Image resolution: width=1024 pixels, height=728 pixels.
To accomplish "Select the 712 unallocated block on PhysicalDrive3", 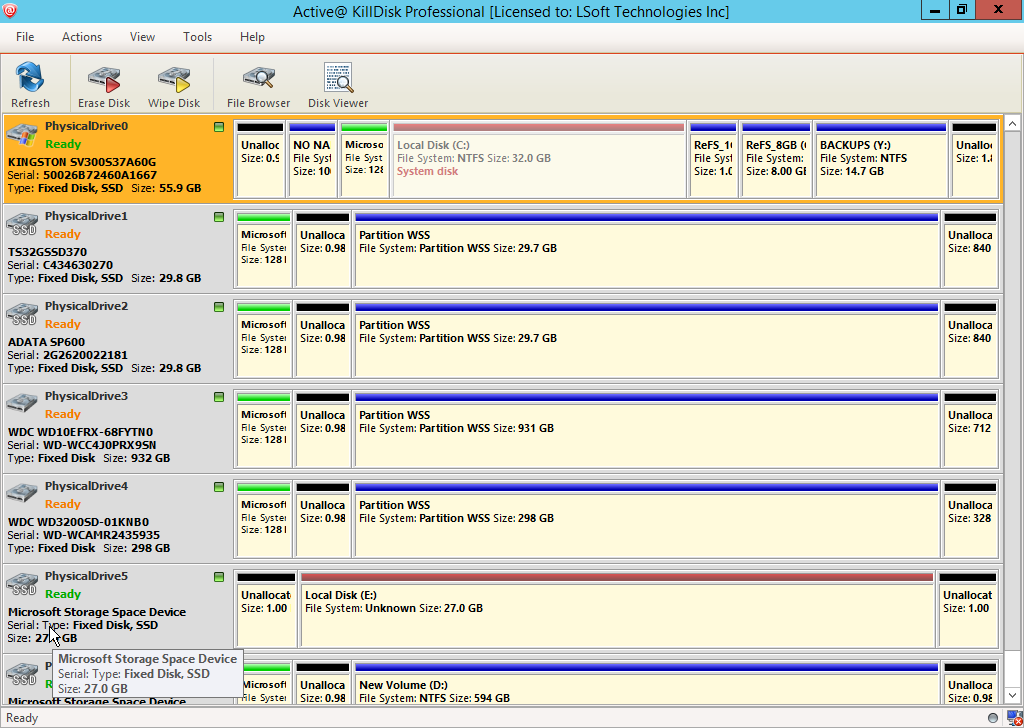I will (970, 429).
